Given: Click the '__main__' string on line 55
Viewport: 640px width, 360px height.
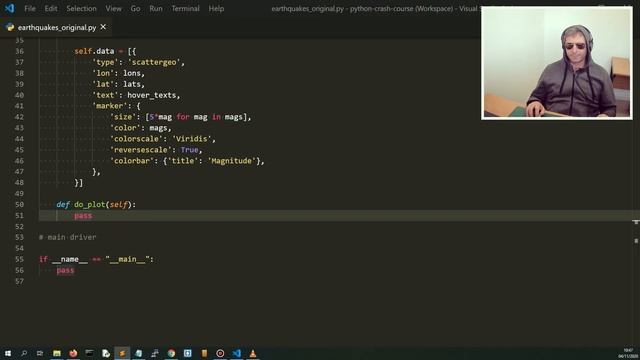Looking at the screenshot, I should click(x=127, y=259).
